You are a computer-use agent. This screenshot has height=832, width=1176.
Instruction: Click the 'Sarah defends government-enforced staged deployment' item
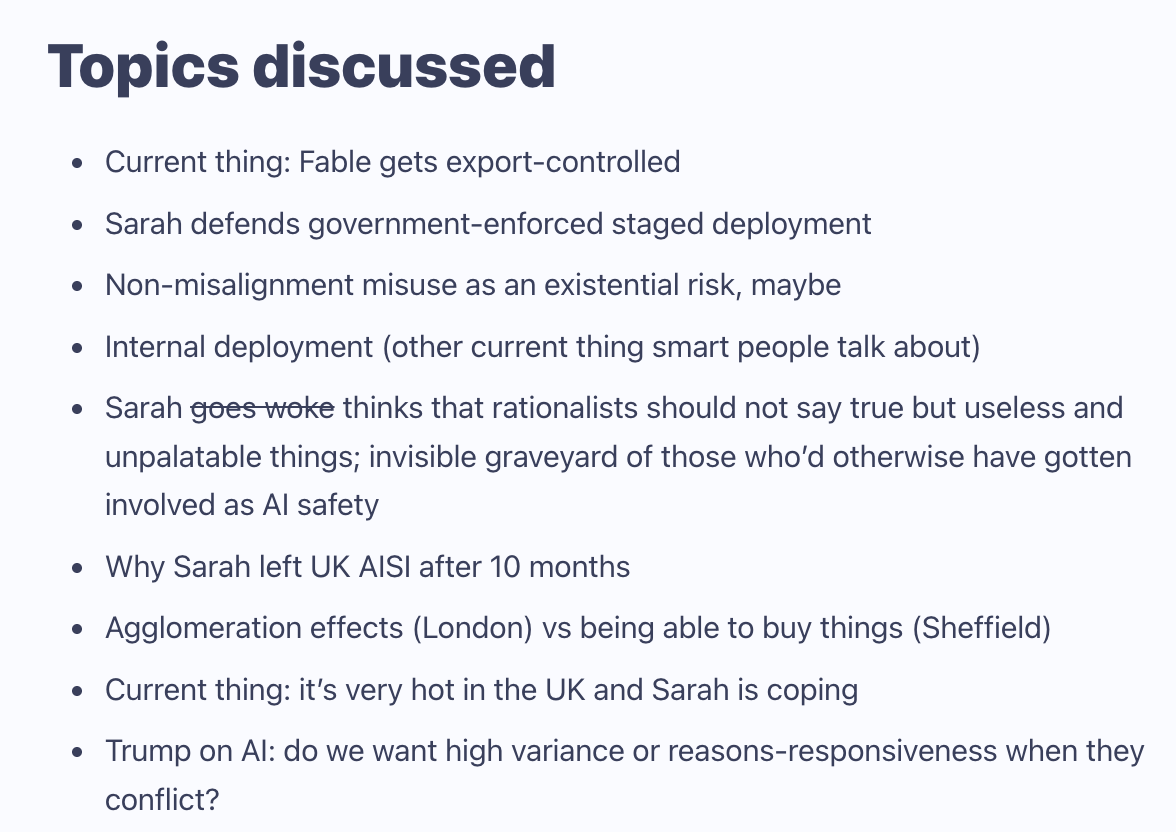point(488,224)
